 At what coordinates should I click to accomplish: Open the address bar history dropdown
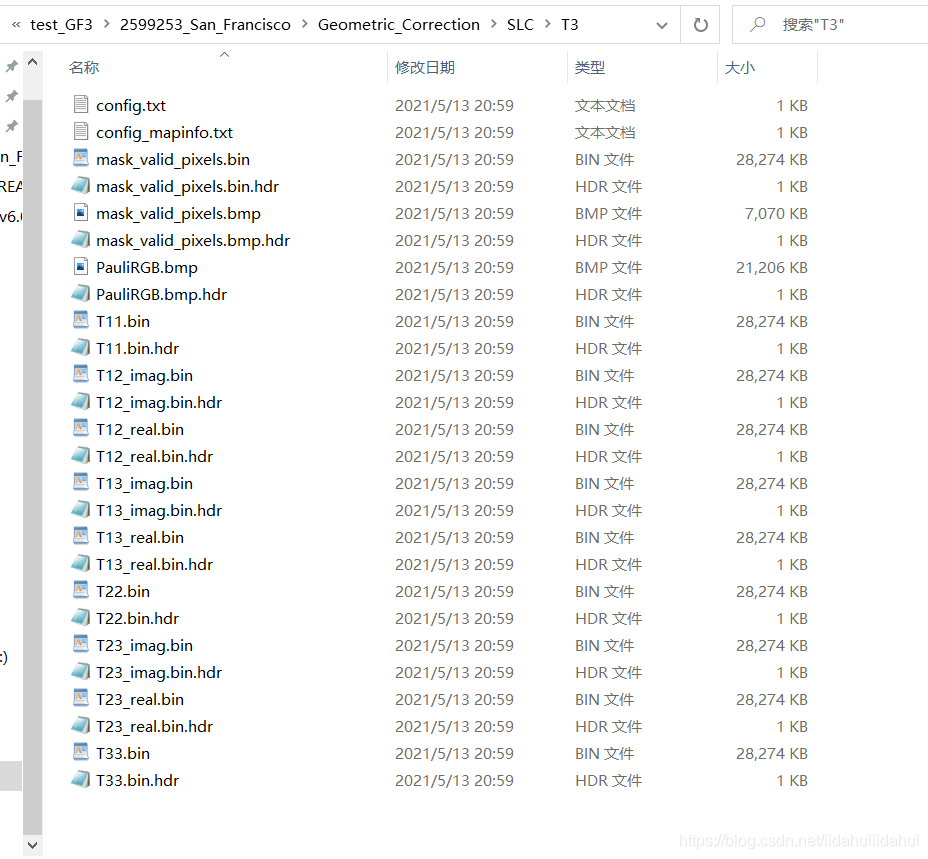tap(662, 25)
